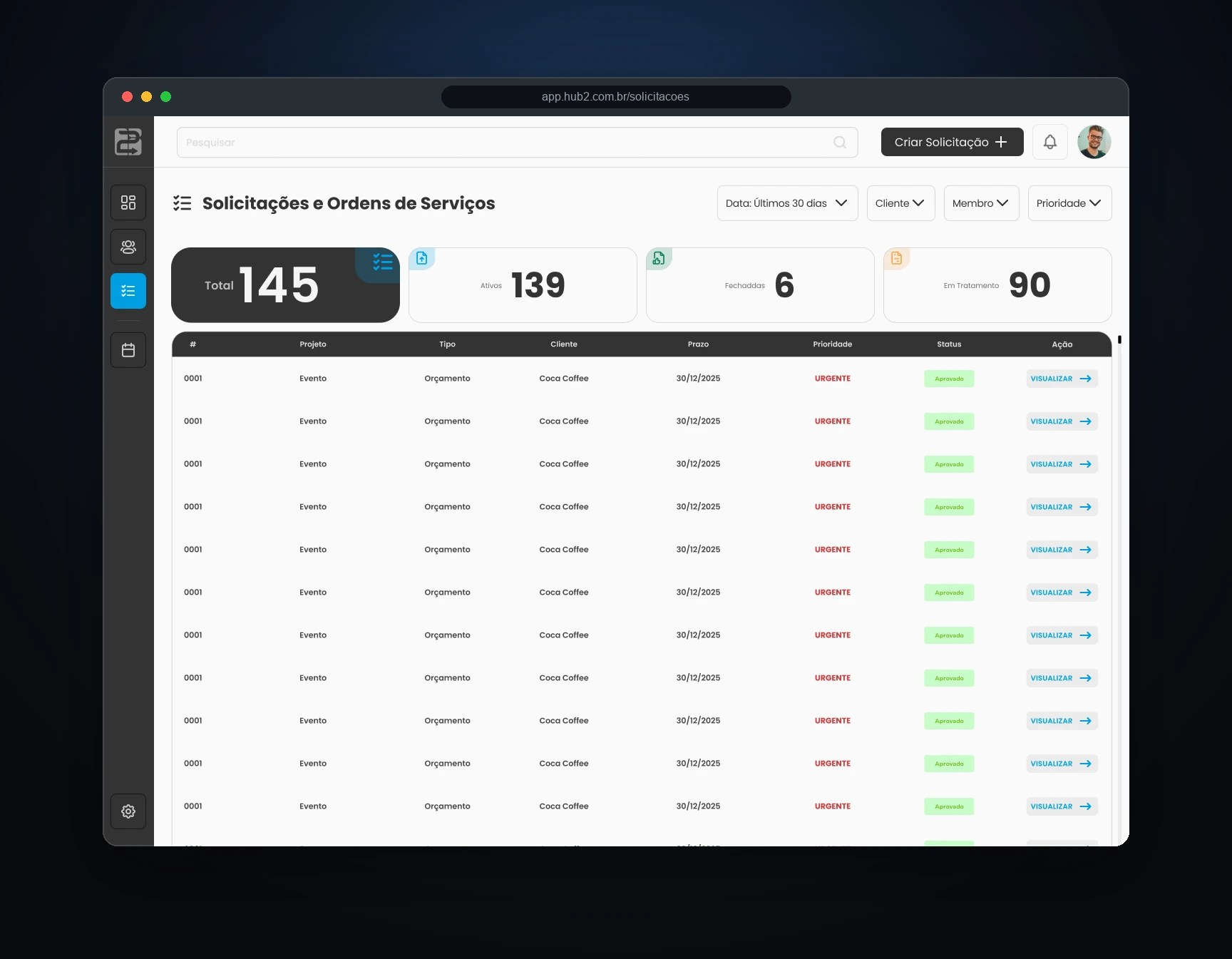This screenshot has width=1232, height=959.
Task: Click VISUALIZAR in the first table row
Action: (x=1062, y=379)
